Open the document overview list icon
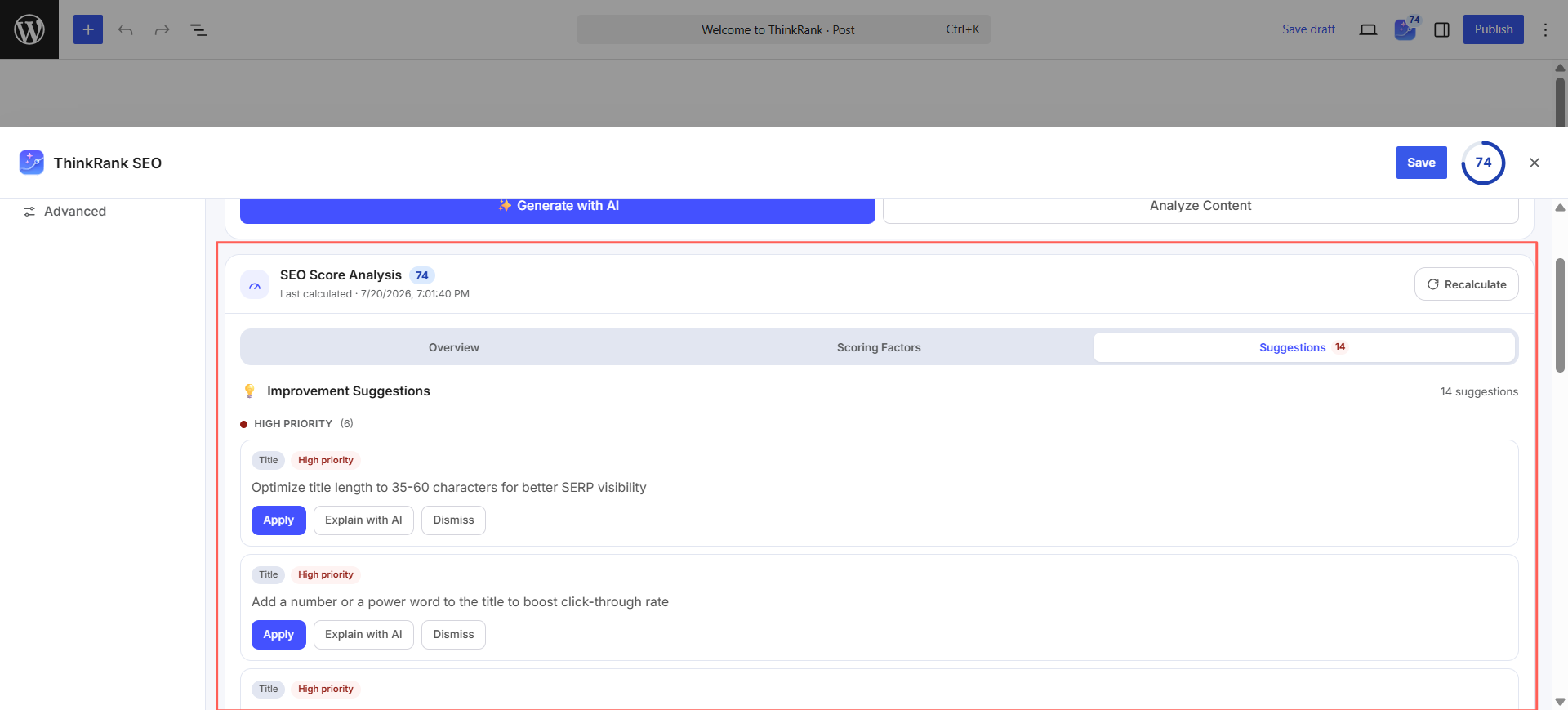Image resolution: width=1568 pixels, height=710 pixels. coord(198,29)
